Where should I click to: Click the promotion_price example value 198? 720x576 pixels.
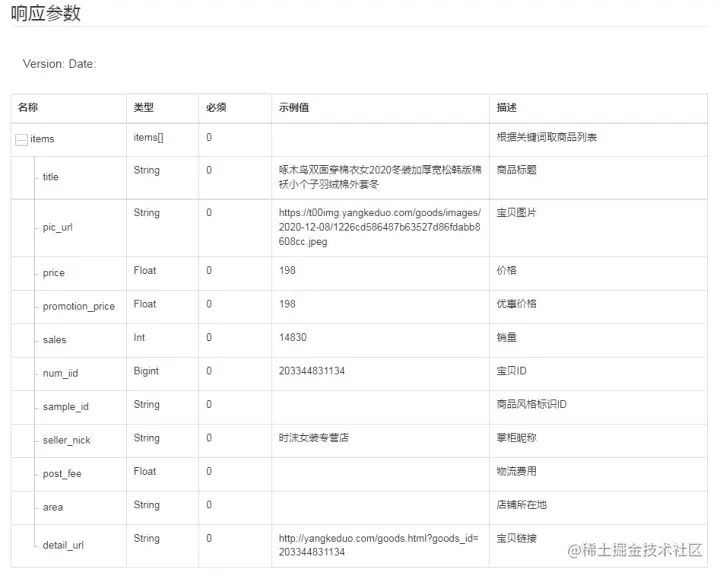coord(287,304)
